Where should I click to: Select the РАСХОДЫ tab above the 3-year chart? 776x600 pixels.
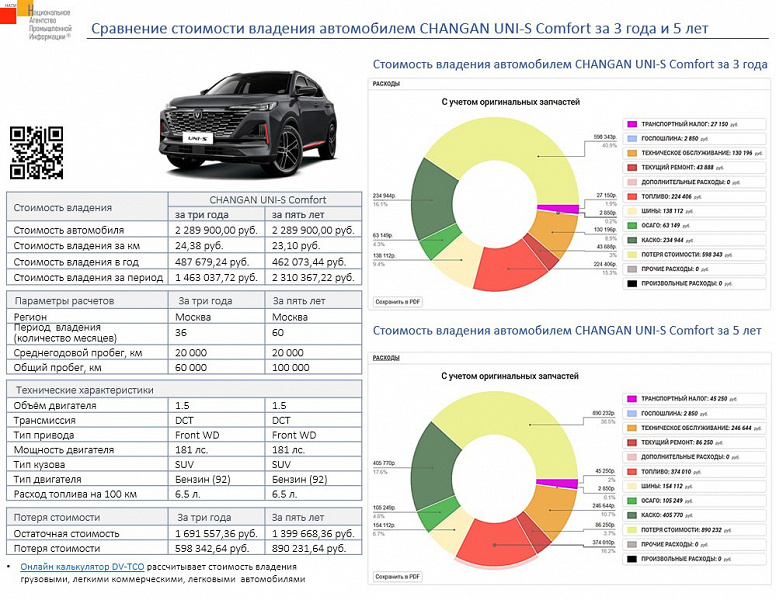coord(386,84)
